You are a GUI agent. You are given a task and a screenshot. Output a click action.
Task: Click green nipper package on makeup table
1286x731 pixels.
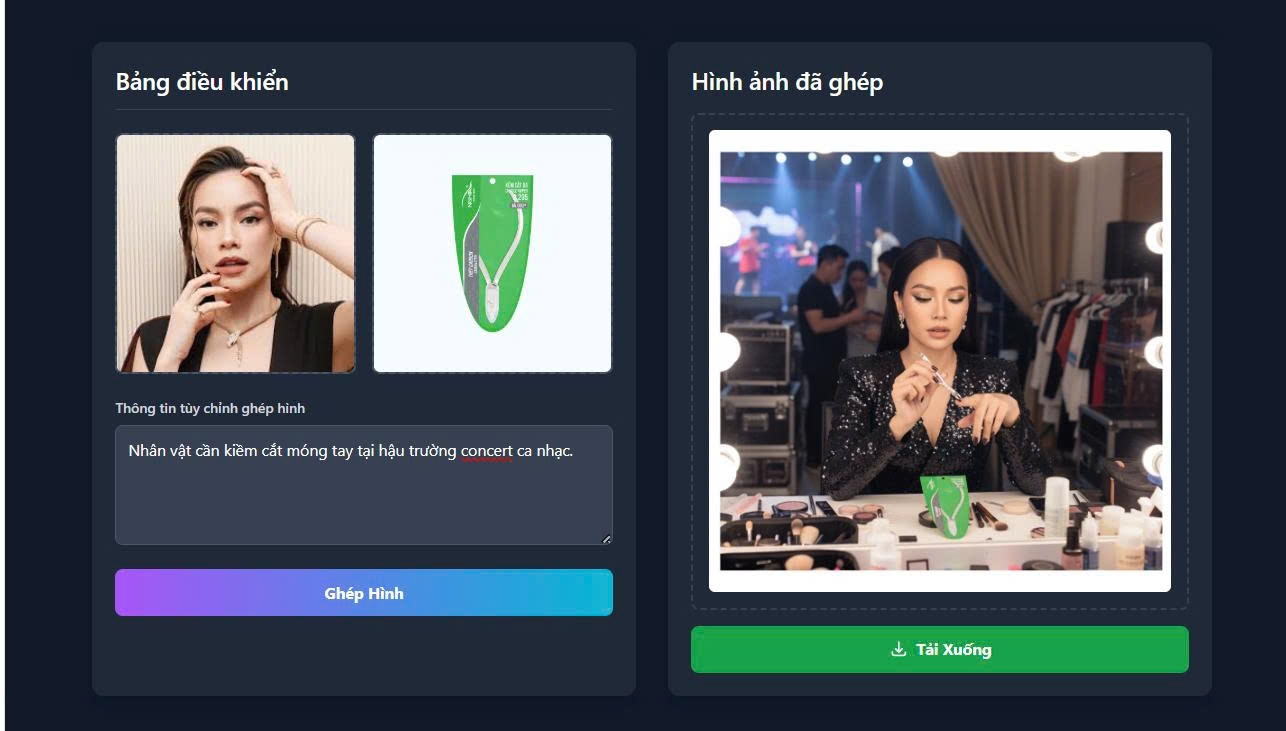click(945, 505)
